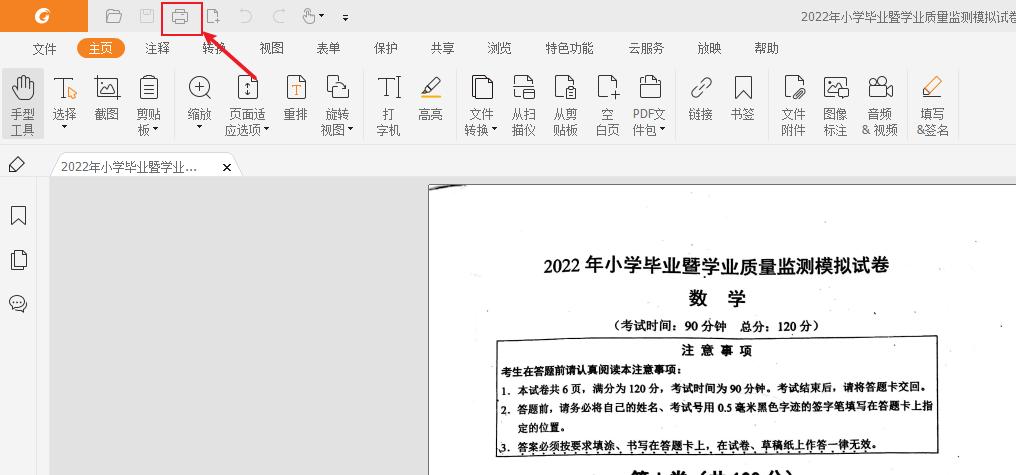This screenshot has width=1016, height=475.
Task: Click the orange Foxit logo button
Action: [x=43, y=16]
